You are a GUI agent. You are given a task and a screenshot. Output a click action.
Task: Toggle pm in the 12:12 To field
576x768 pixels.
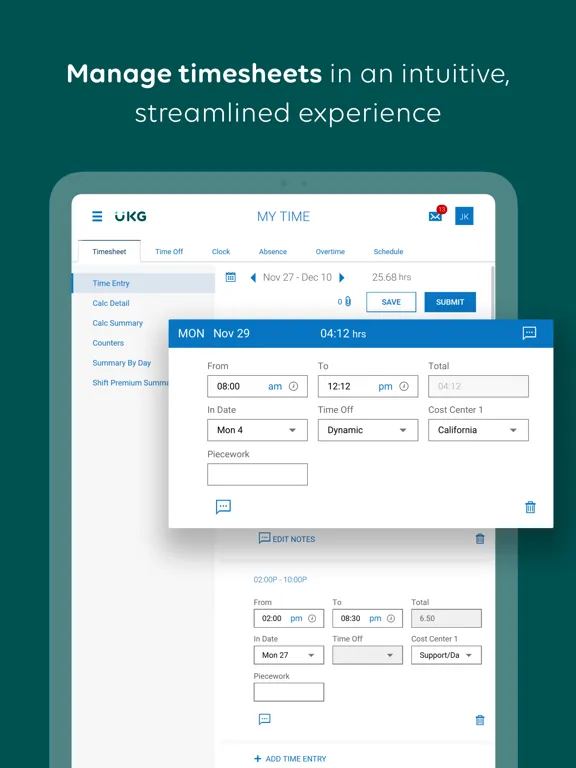(x=385, y=386)
